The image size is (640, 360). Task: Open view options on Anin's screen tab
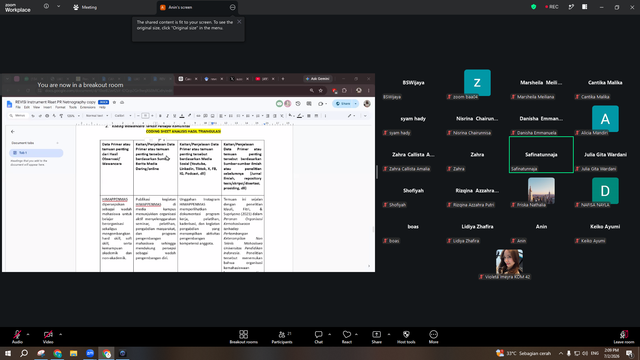tap(232, 7)
